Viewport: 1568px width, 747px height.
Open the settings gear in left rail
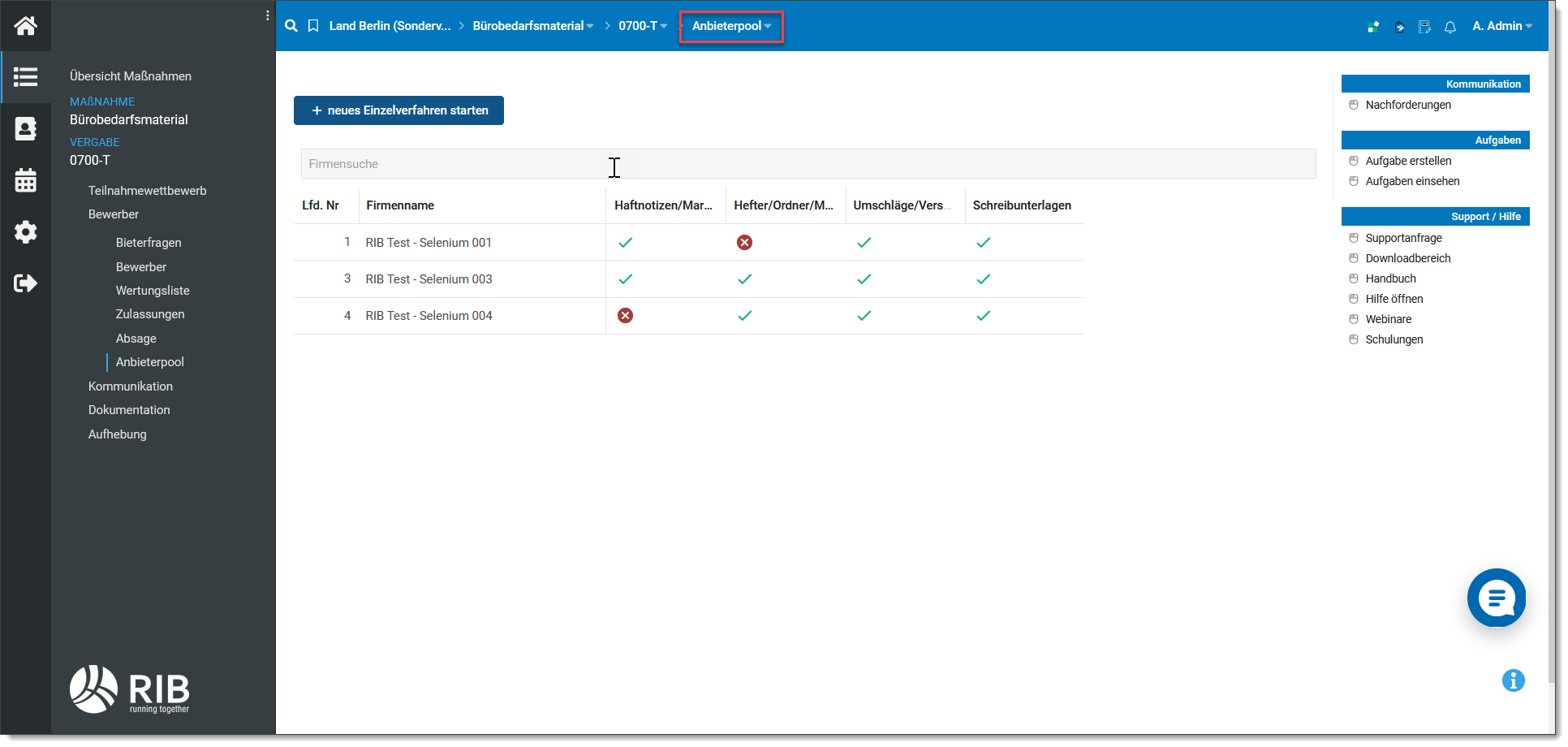[25, 232]
